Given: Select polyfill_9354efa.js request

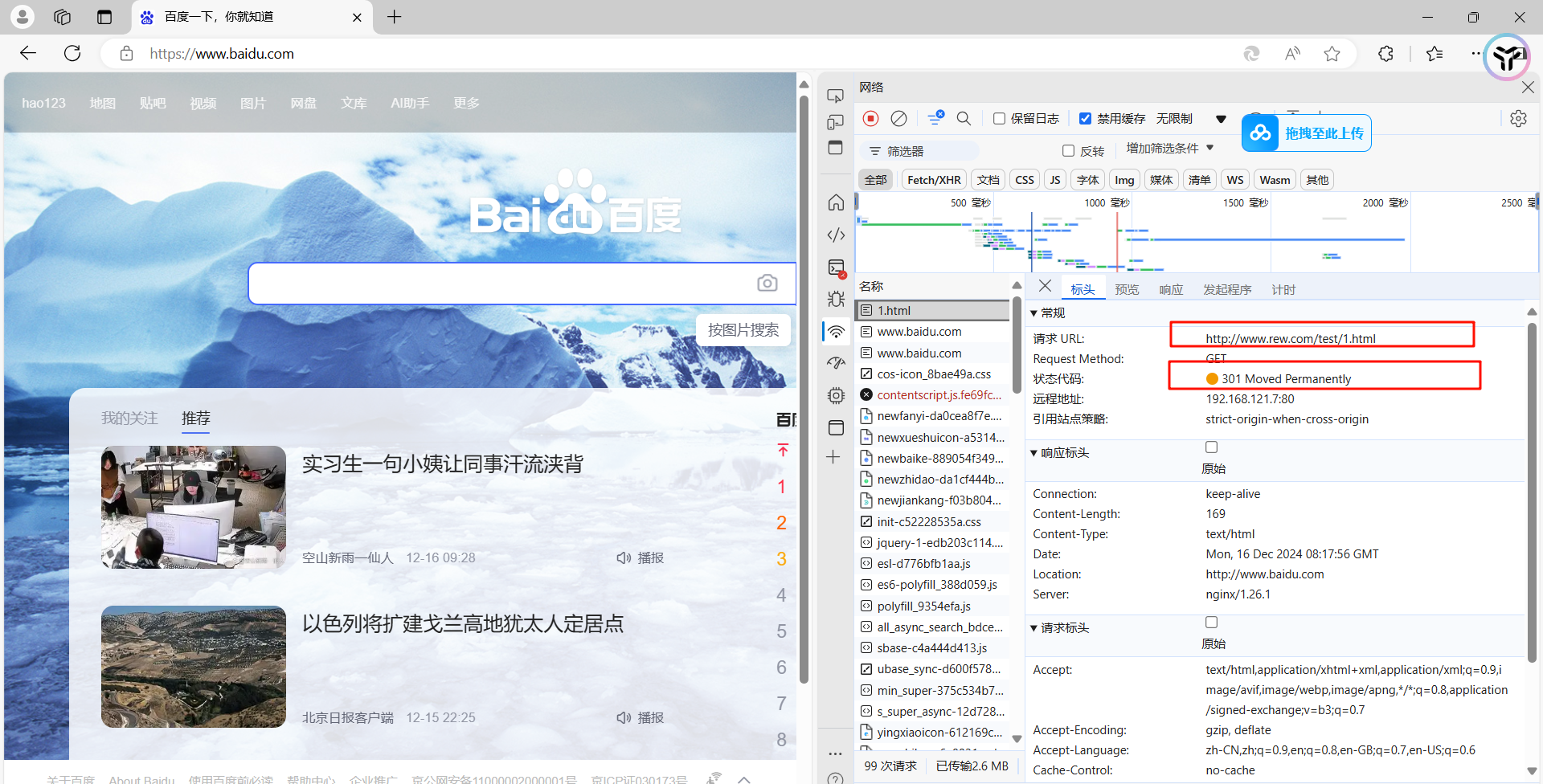Looking at the screenshot, I should [932, 606].
